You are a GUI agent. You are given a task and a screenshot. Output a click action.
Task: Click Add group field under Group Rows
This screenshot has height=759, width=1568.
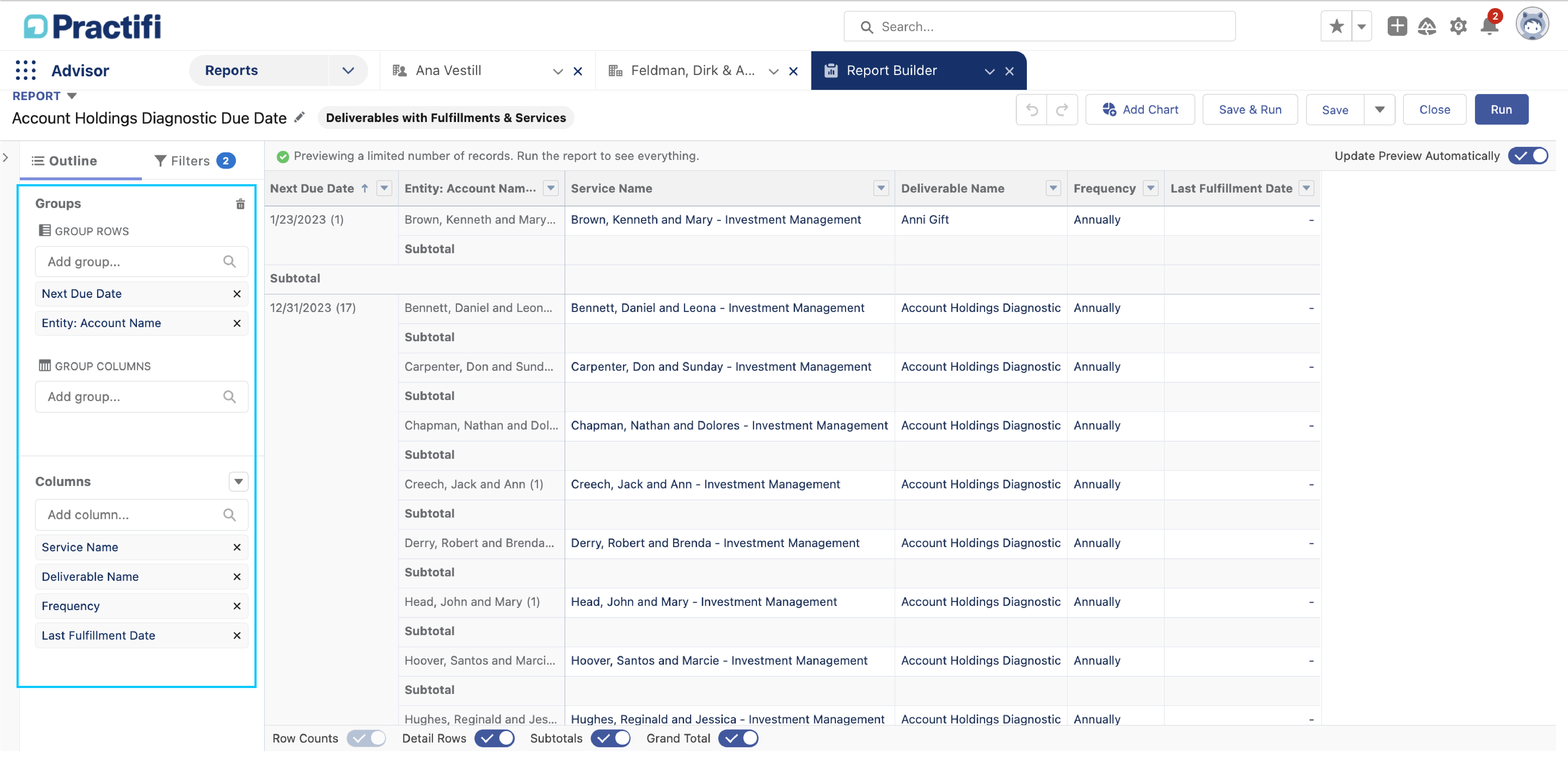[141, 262]
